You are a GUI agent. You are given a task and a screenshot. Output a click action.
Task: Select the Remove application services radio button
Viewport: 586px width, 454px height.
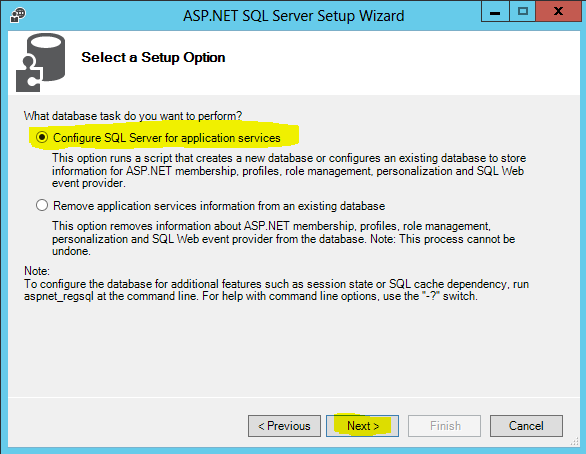(42, 205)
